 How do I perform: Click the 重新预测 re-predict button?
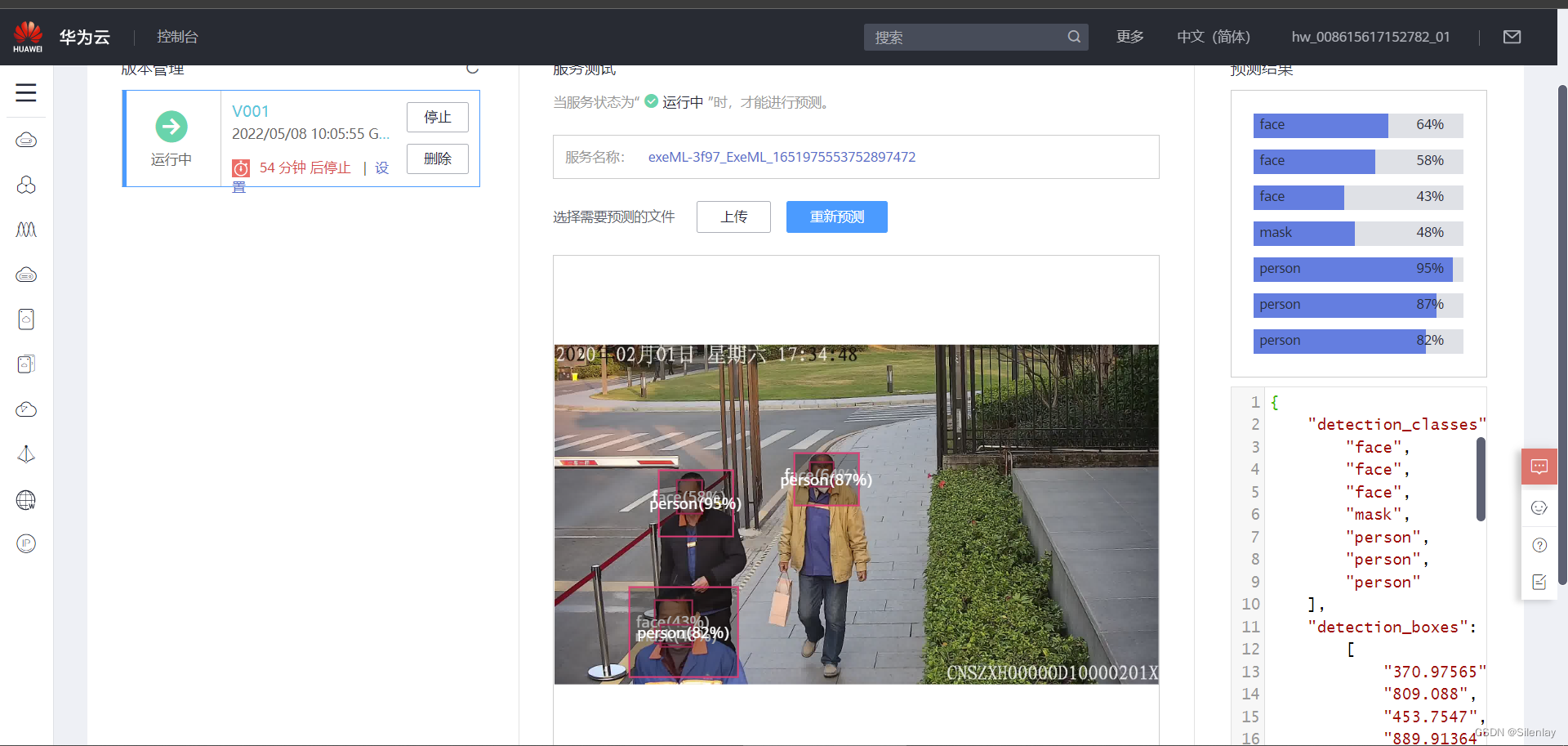click(x=837, y=217)
